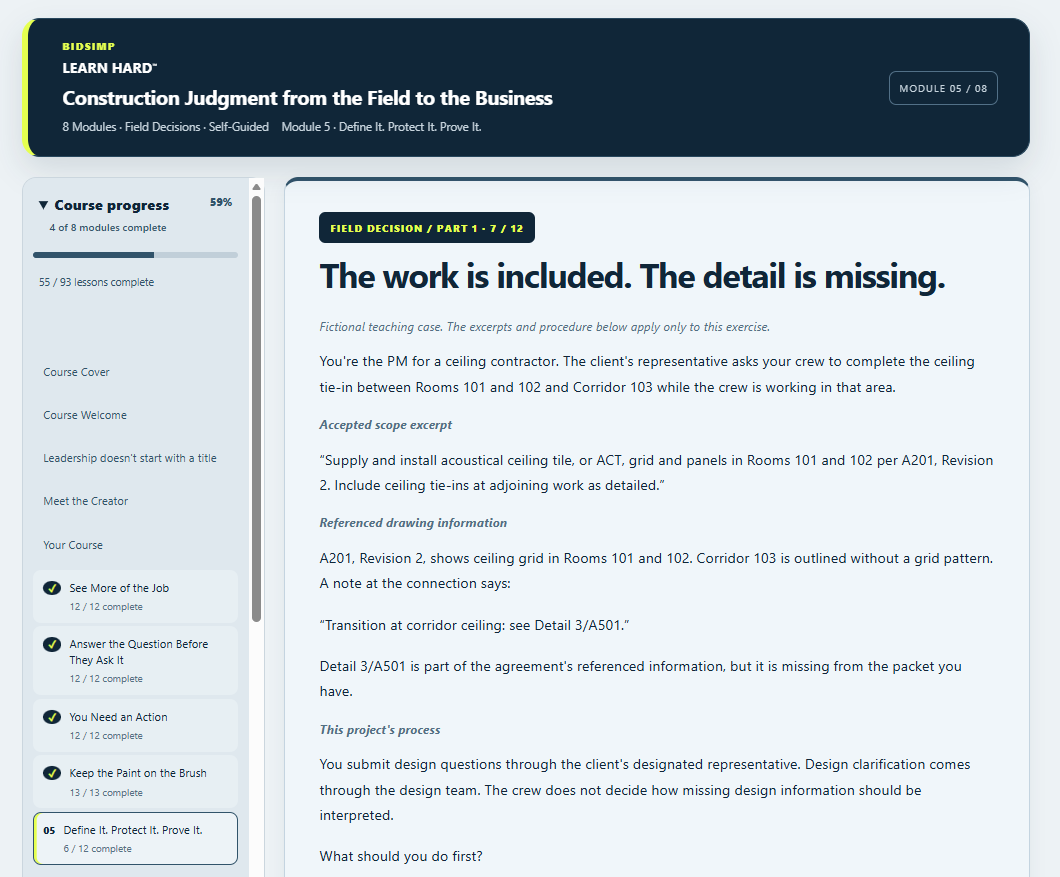The image size is (1060, 877).
Task: Click 'Module 5 · Define It. Protect It. Prove It.' subtitle
Action: click(x=381, y=127)
